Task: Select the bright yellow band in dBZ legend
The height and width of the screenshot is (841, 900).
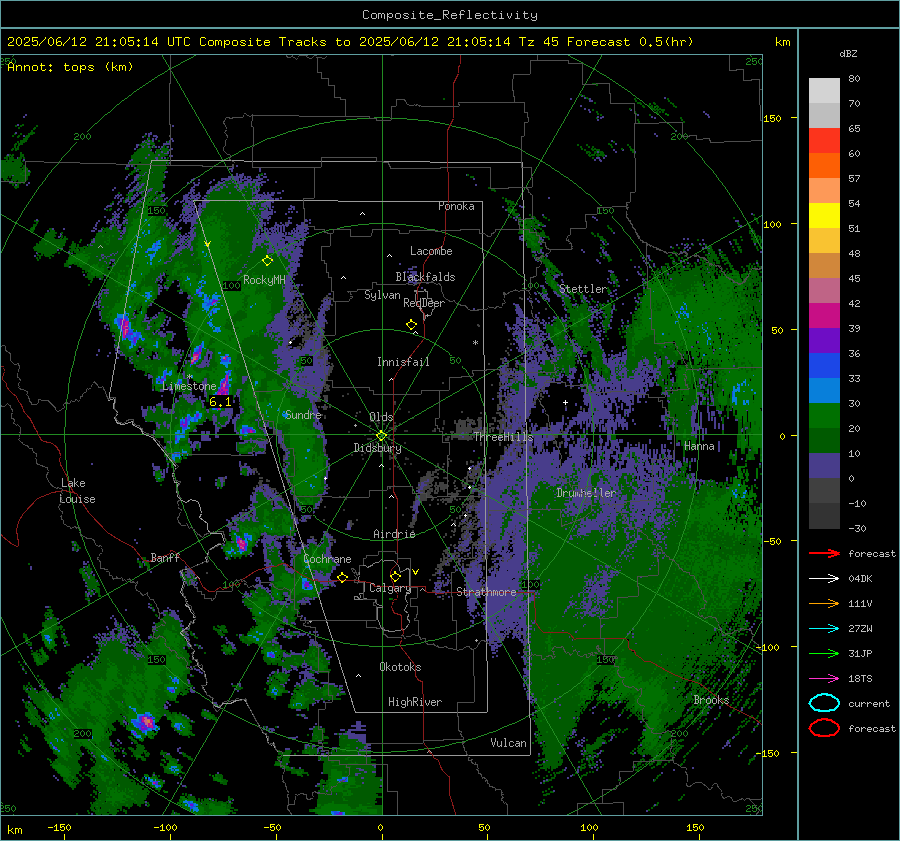Action: pos(824,215)
